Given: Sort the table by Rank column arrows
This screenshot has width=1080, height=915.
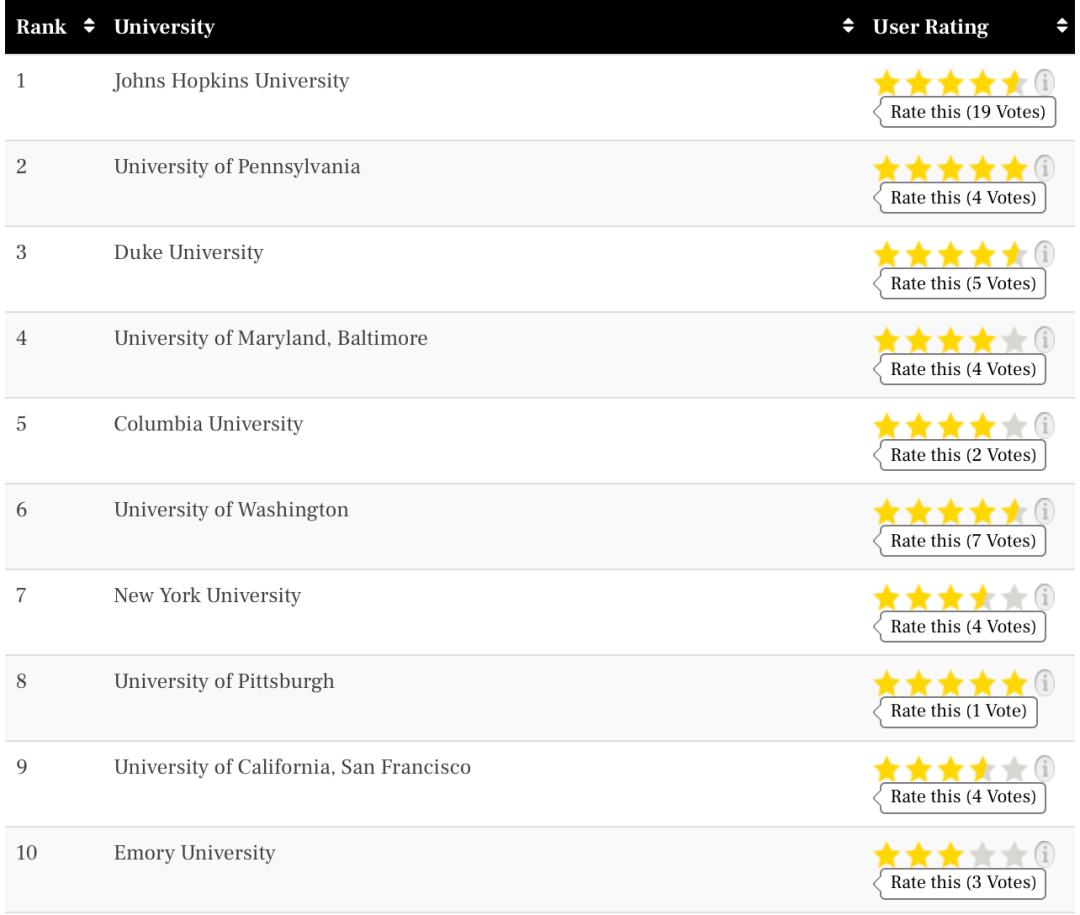Looking at the screenshot, I should tap(87, 27).
